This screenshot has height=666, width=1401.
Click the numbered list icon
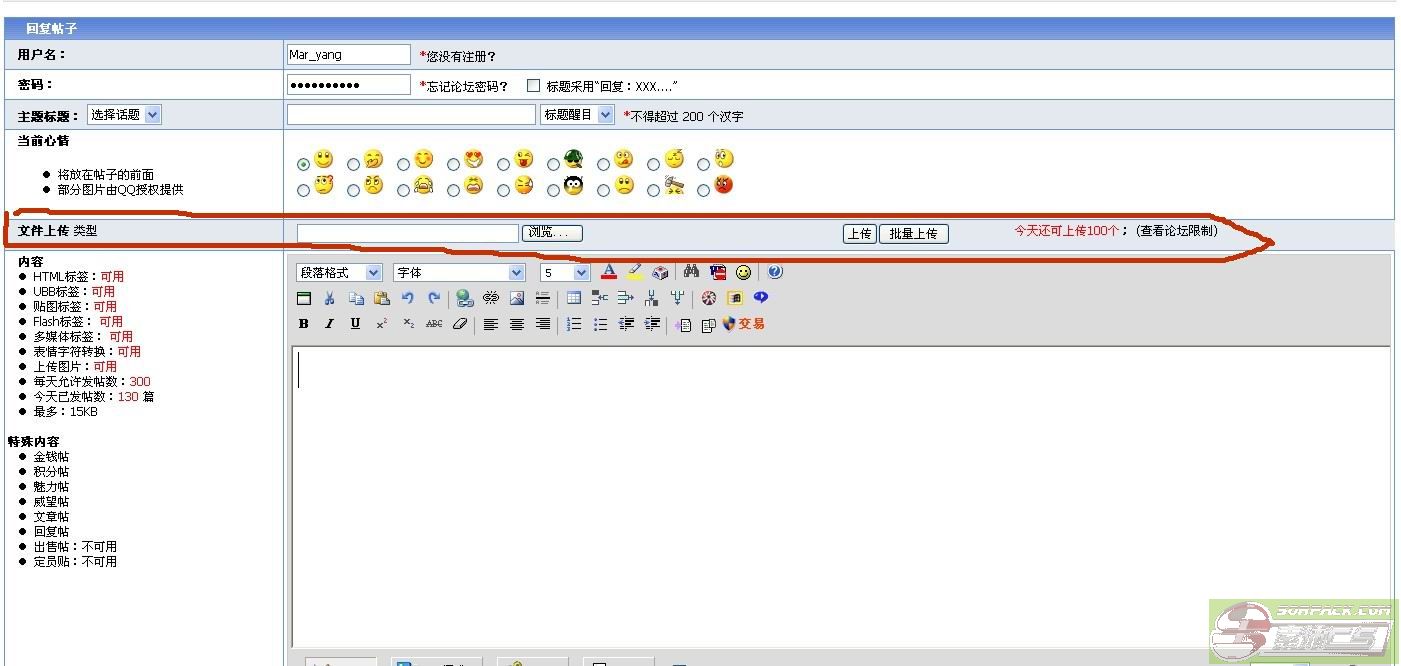pyautogui.click(x=574, y=324)
